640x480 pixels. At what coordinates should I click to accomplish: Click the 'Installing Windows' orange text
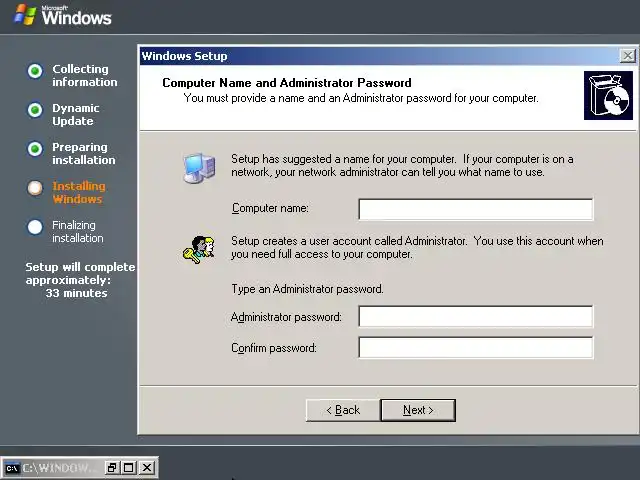click(79, 192)
